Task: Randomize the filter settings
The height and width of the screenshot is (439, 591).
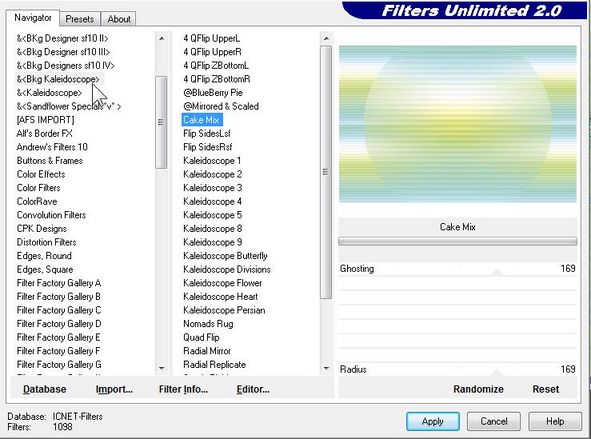Action: tap(478, 389)
